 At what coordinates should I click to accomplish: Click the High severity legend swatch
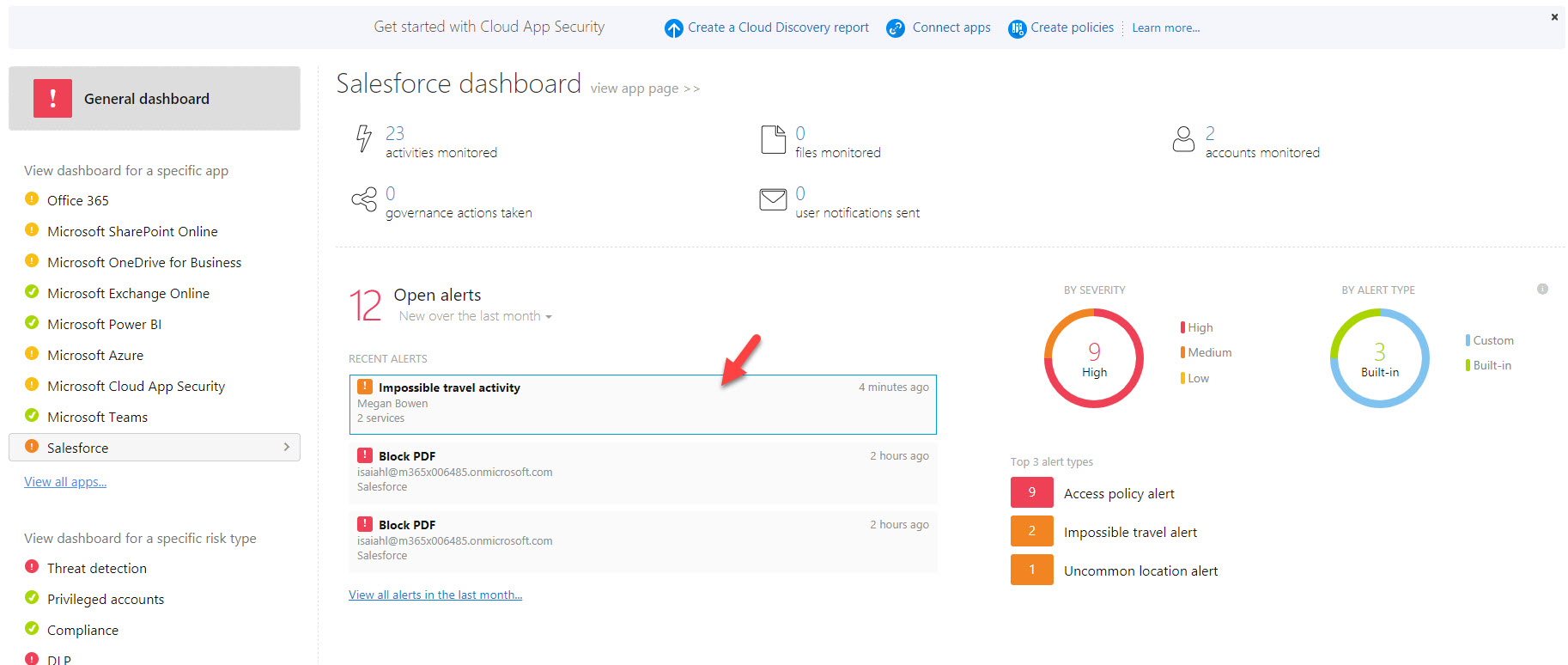click(1182, 327)
